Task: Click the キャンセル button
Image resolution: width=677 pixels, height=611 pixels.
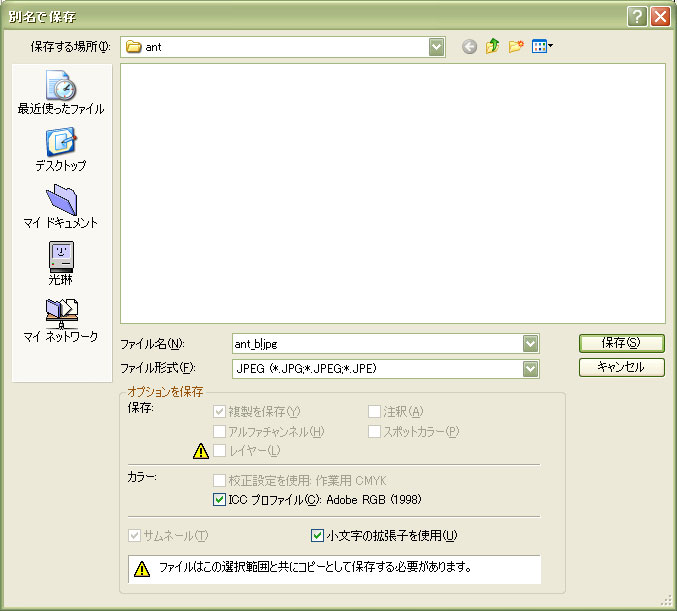Action: (x=621, y=367)
